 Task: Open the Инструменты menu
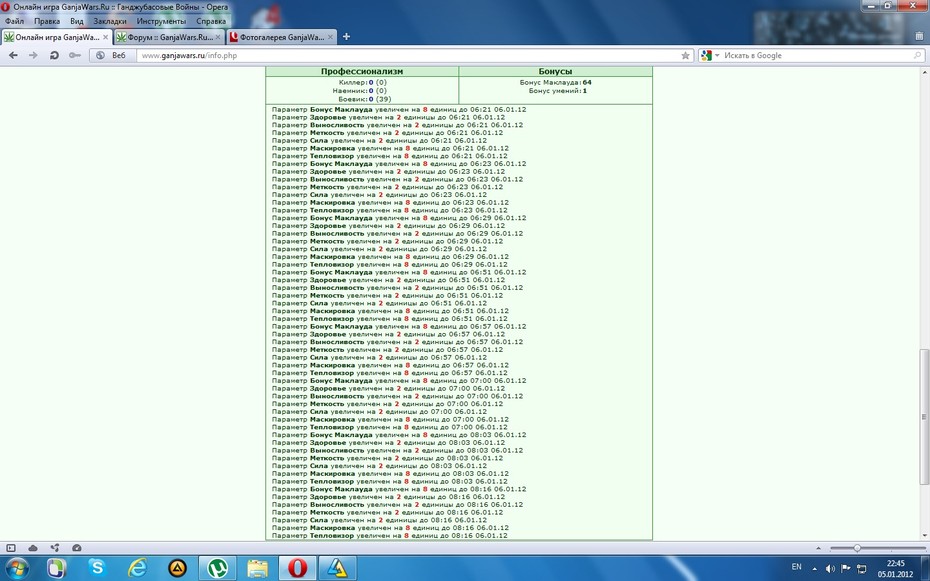click(x=161, y=21)
